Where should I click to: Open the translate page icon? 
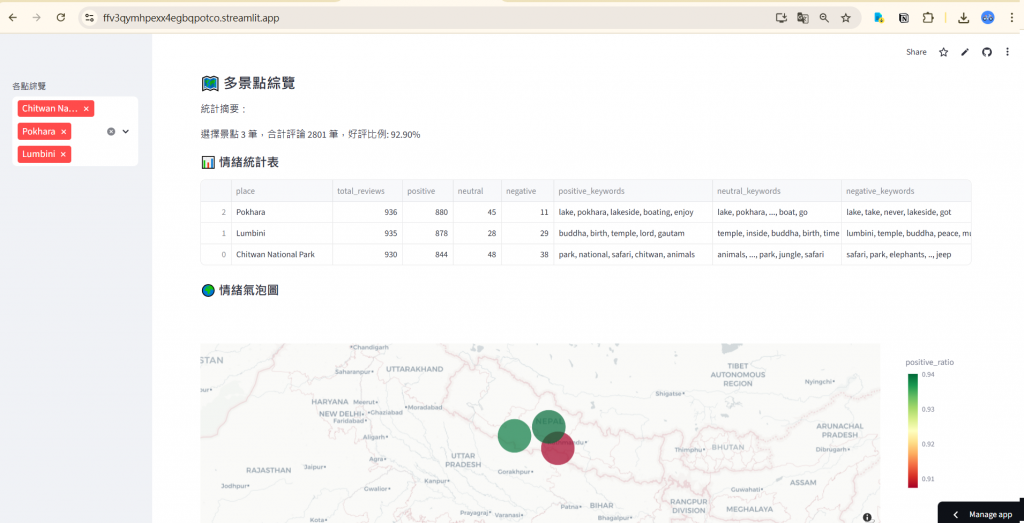coord(803,18)
